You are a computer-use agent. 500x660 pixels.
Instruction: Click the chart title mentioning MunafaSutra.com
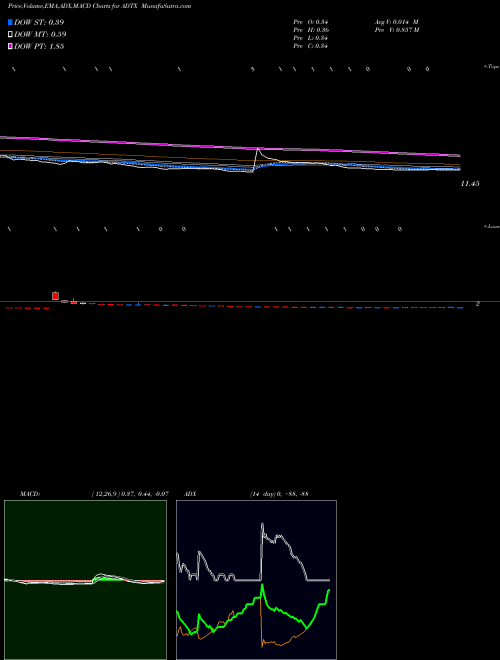tap(99, 6)
